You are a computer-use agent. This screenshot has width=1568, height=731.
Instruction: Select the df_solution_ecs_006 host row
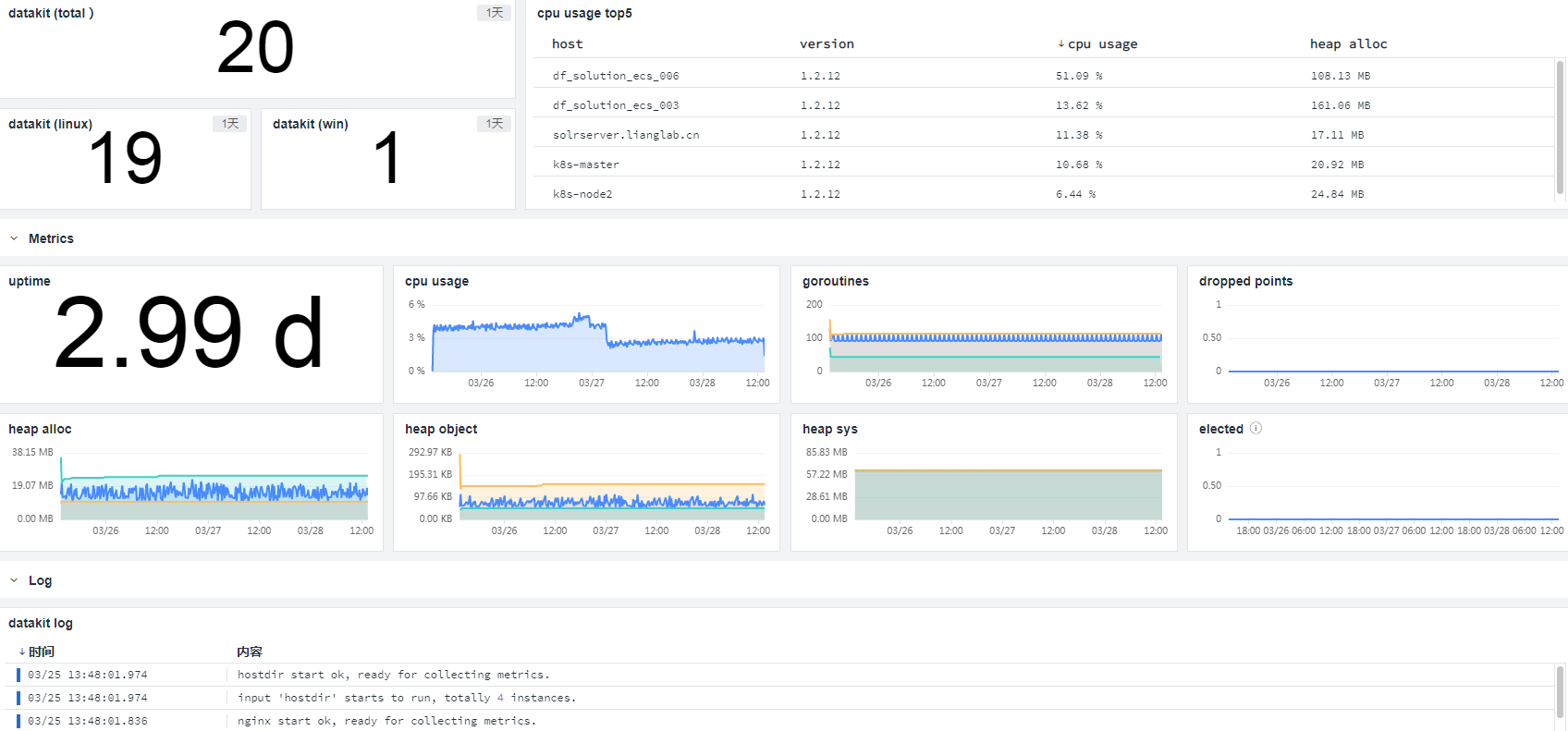pyautogui.click(x=1044, y=76)
